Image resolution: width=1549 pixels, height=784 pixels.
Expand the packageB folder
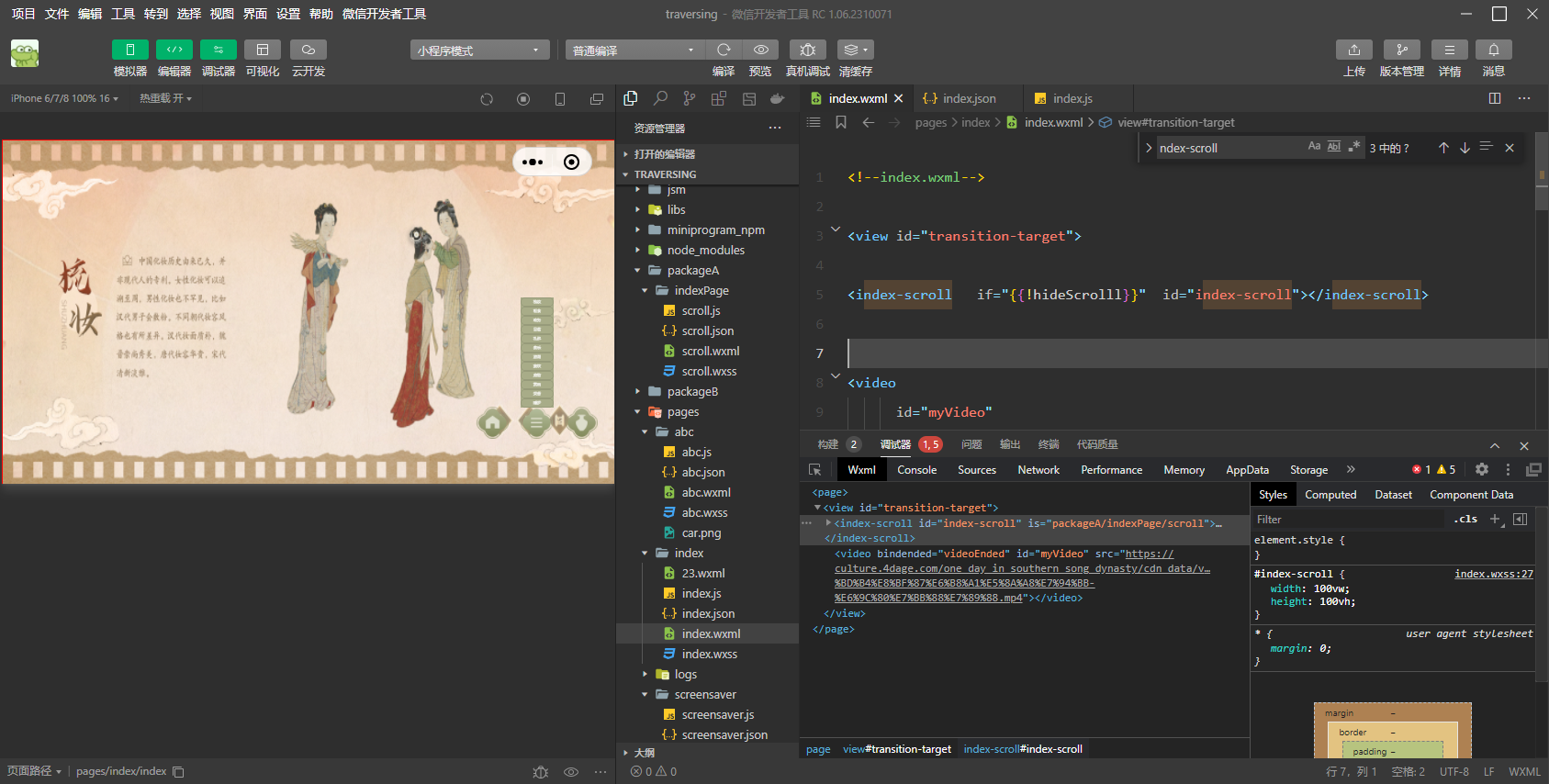pos(692,391)
